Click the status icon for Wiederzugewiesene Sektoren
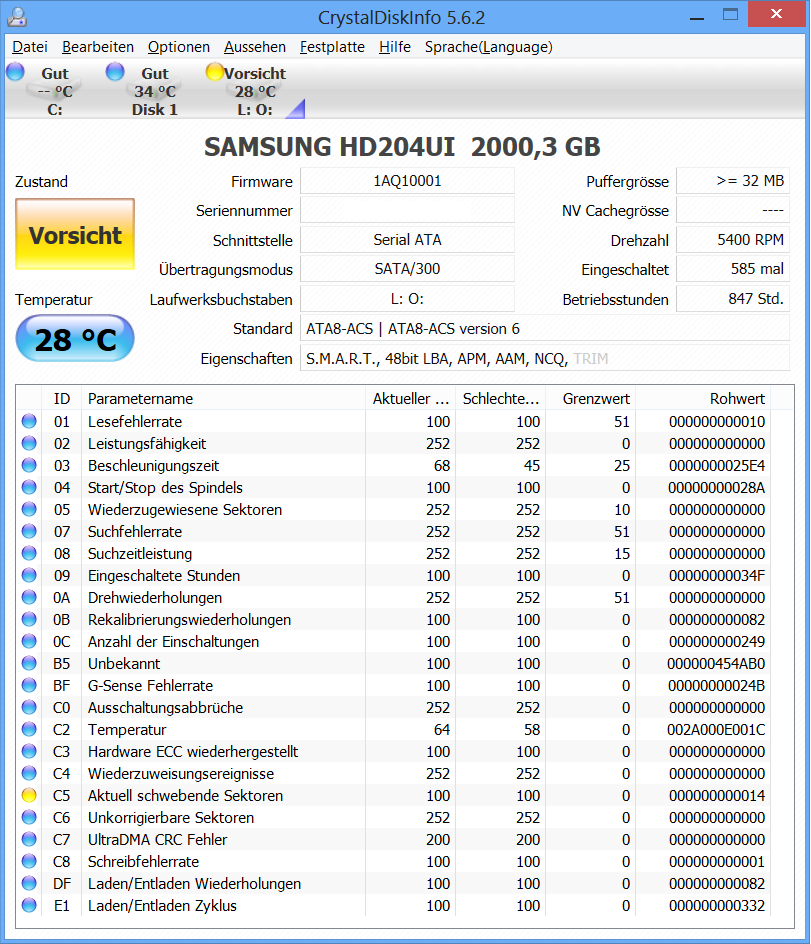 29,509
